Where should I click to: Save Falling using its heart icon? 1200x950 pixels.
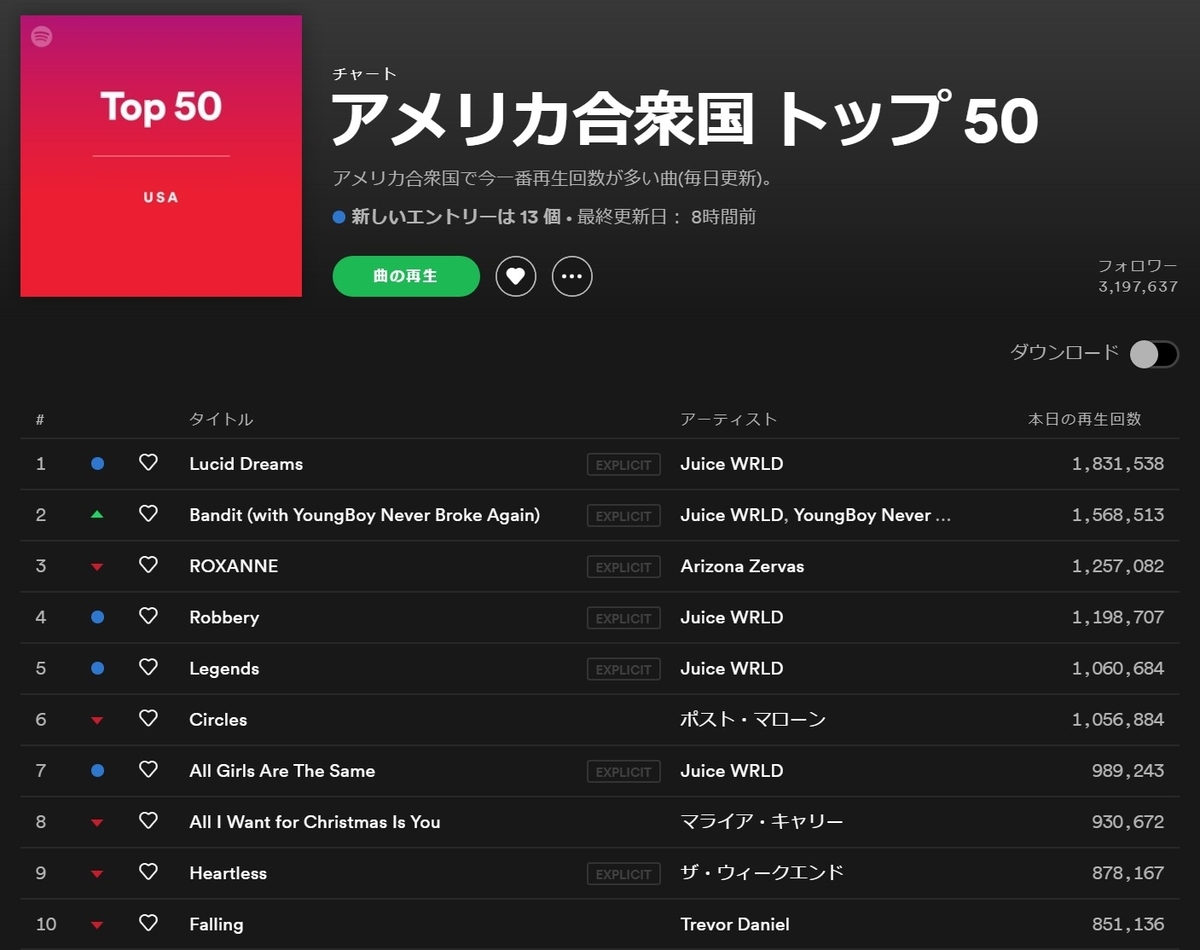(x=148, y=924)
